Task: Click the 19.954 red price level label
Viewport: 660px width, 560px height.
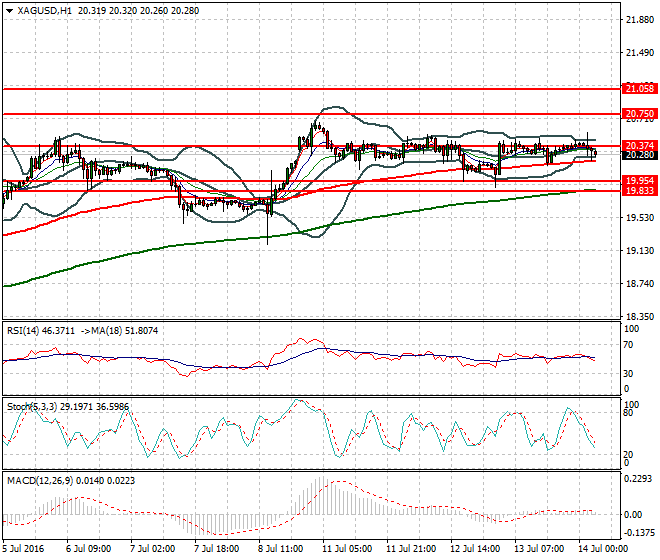Action: 640,181
